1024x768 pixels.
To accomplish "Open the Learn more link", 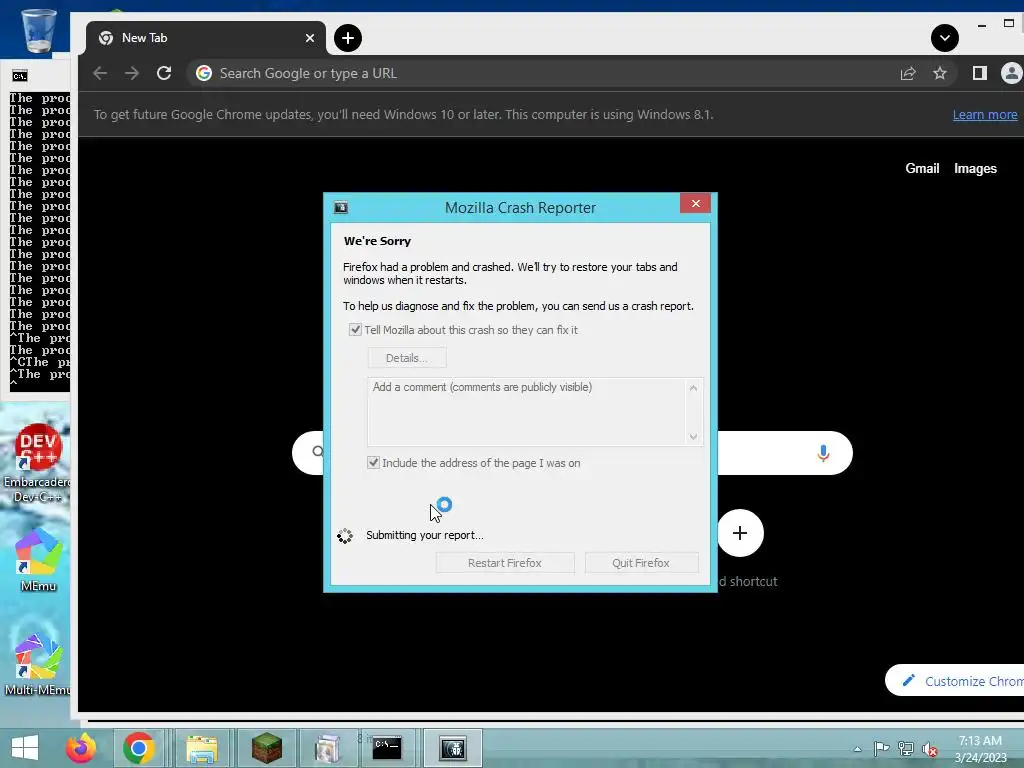I will pos(985,115).
